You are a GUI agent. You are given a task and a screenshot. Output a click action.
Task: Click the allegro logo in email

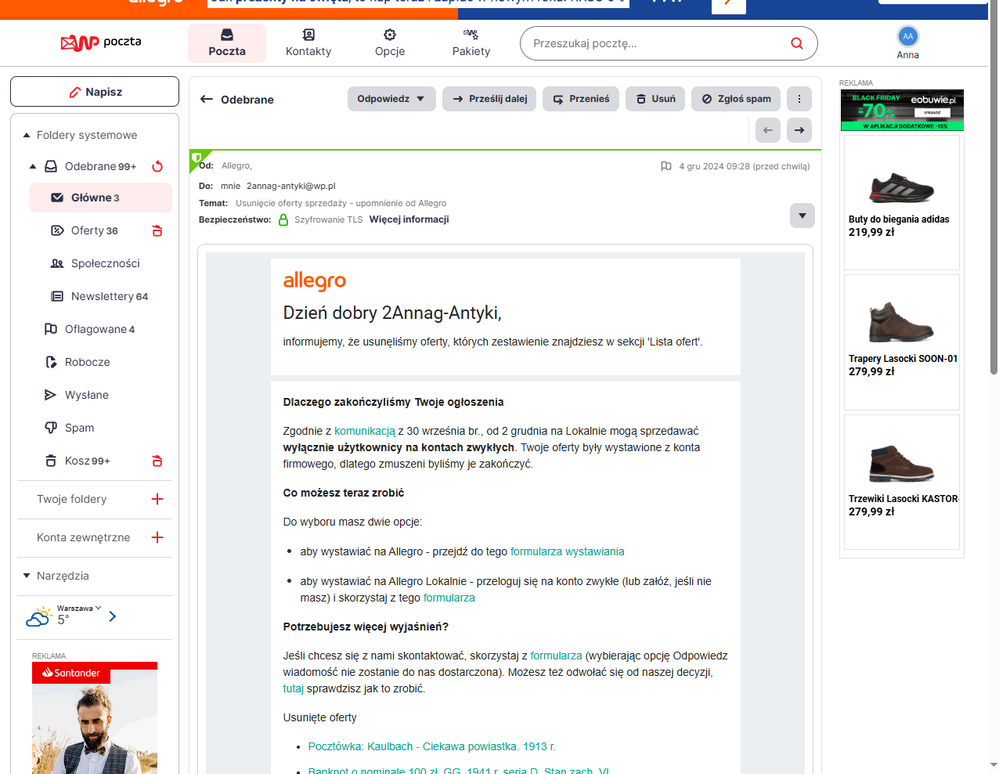tap(315, 280)
